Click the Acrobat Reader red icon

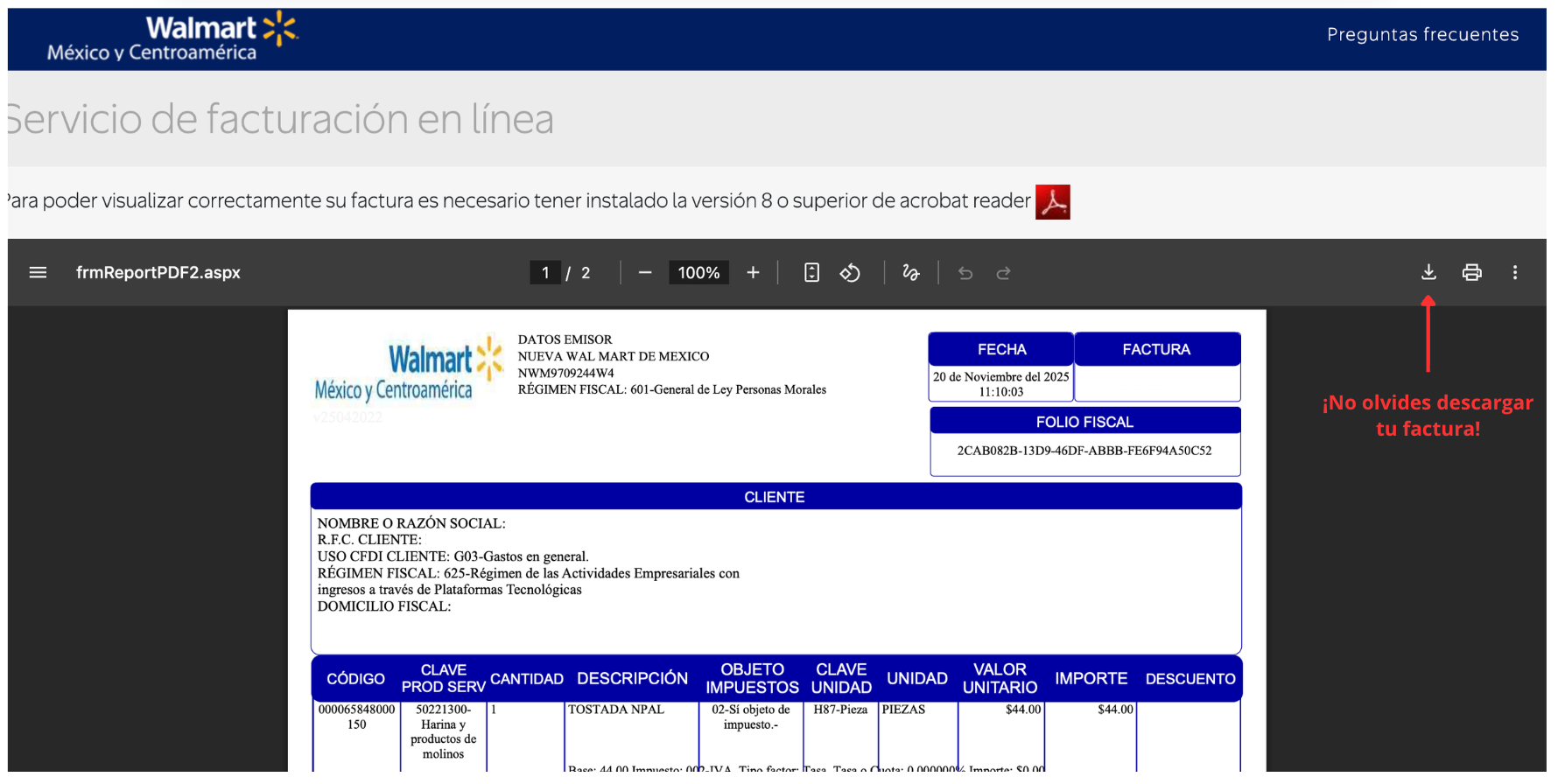click(1053, 202)
